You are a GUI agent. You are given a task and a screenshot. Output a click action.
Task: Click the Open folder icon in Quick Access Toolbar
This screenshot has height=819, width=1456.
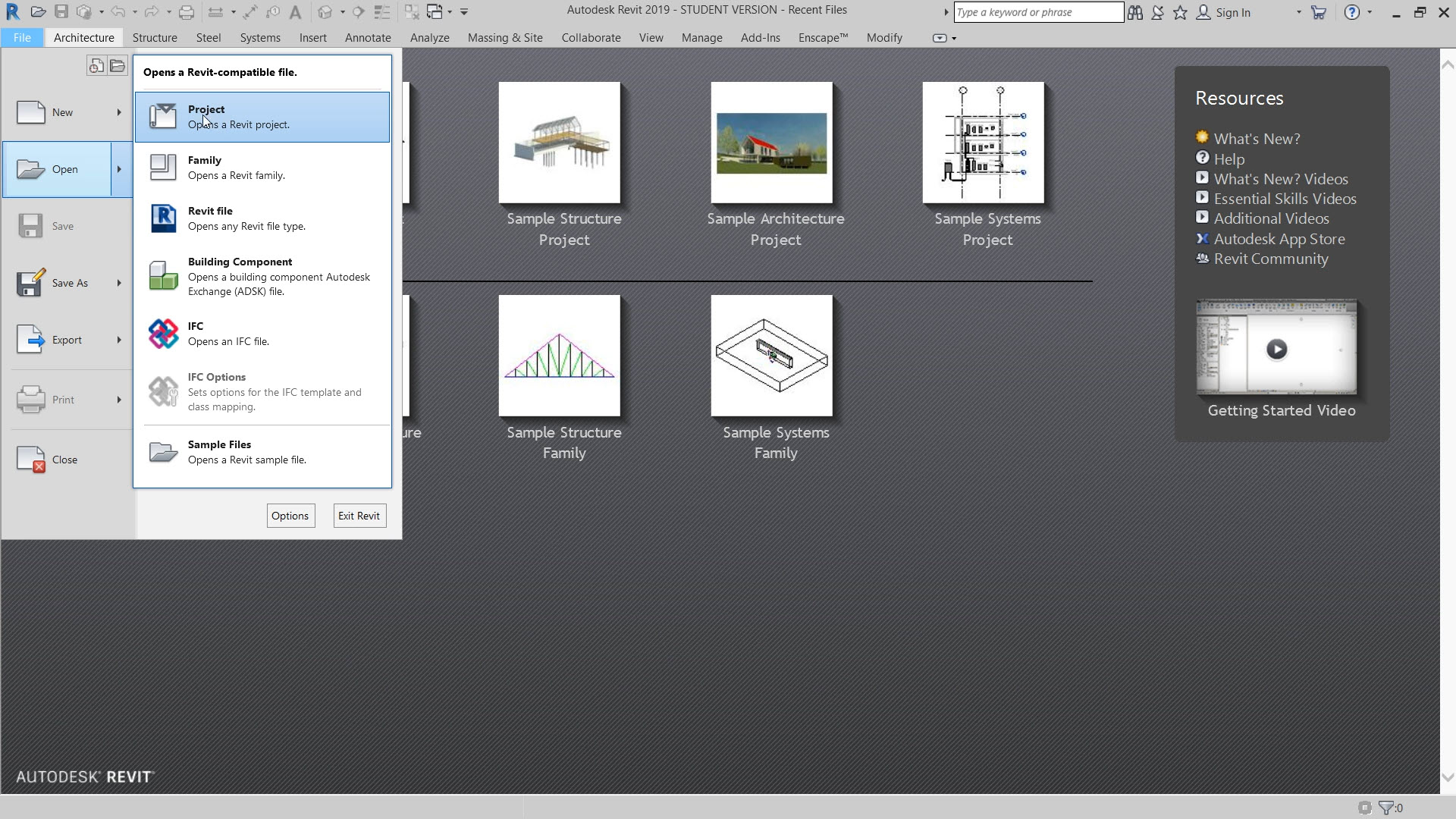(x=39, y=12)
